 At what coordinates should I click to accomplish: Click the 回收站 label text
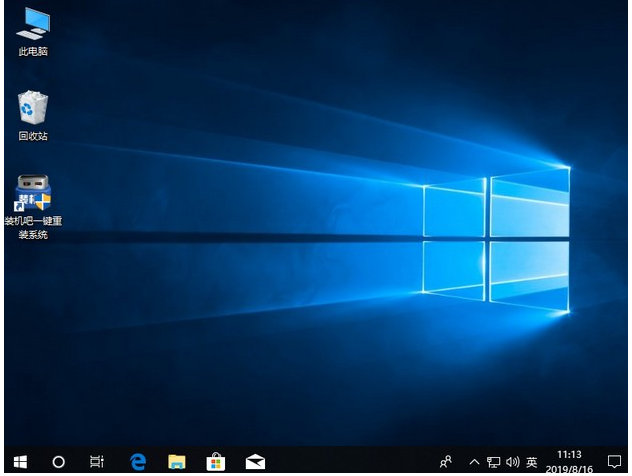pyautogui.click(x=33, y=136)
